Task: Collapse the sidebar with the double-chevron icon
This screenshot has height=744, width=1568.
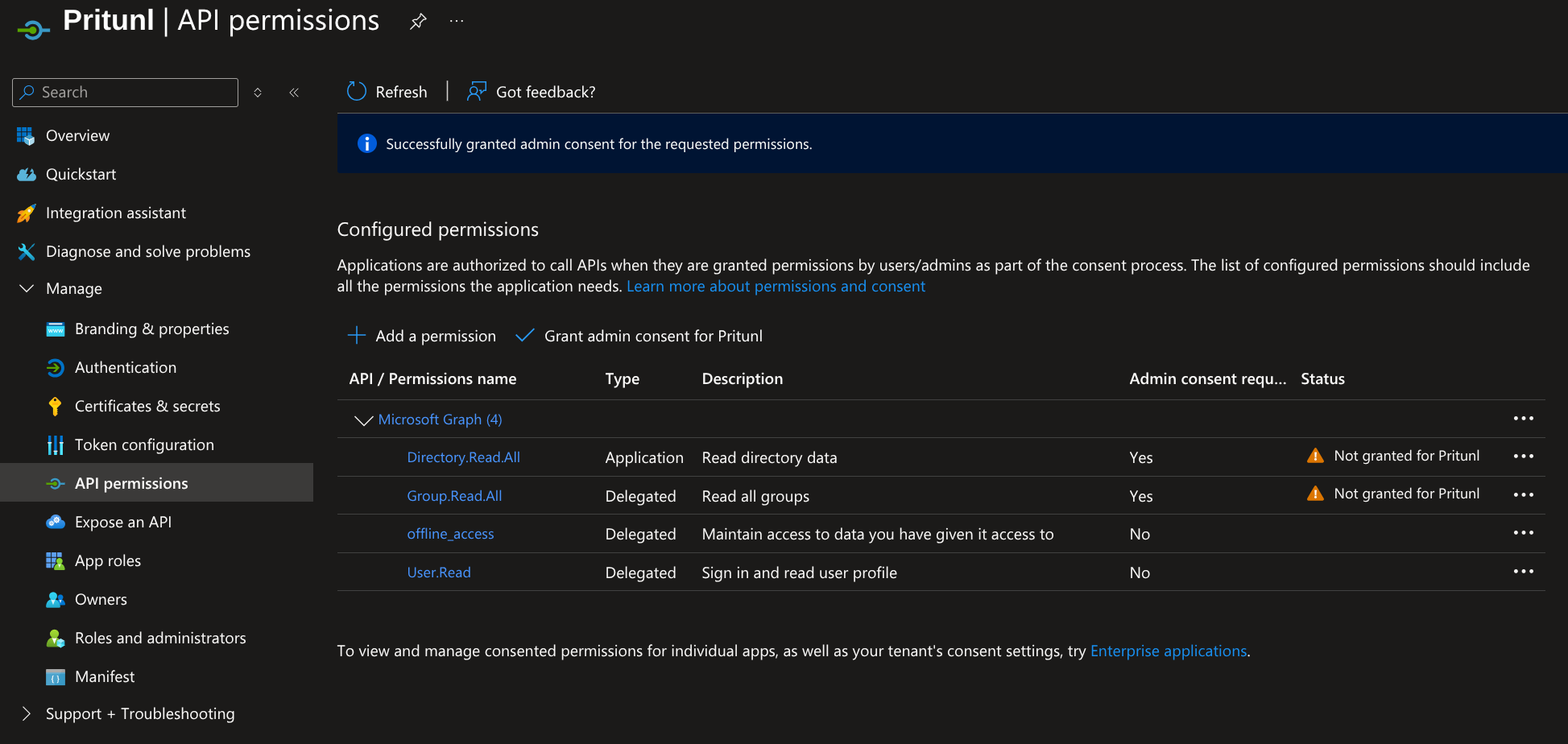Action: tap(294, 93)
